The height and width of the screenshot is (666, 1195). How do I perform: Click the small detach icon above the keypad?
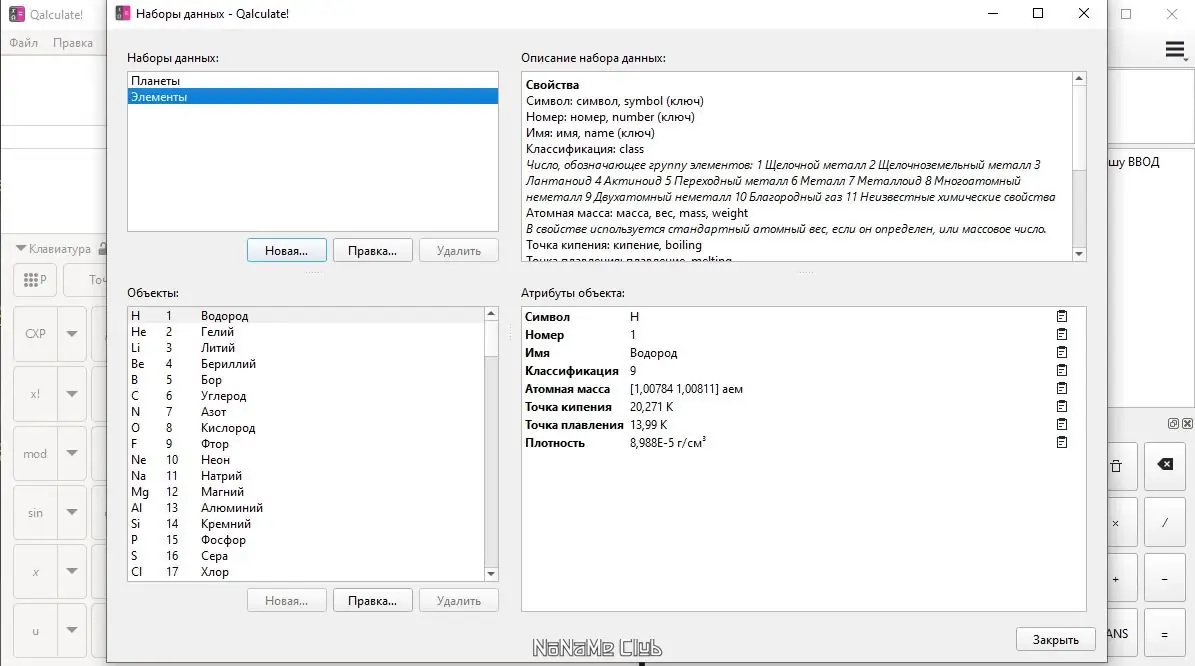pos(1174,424)
